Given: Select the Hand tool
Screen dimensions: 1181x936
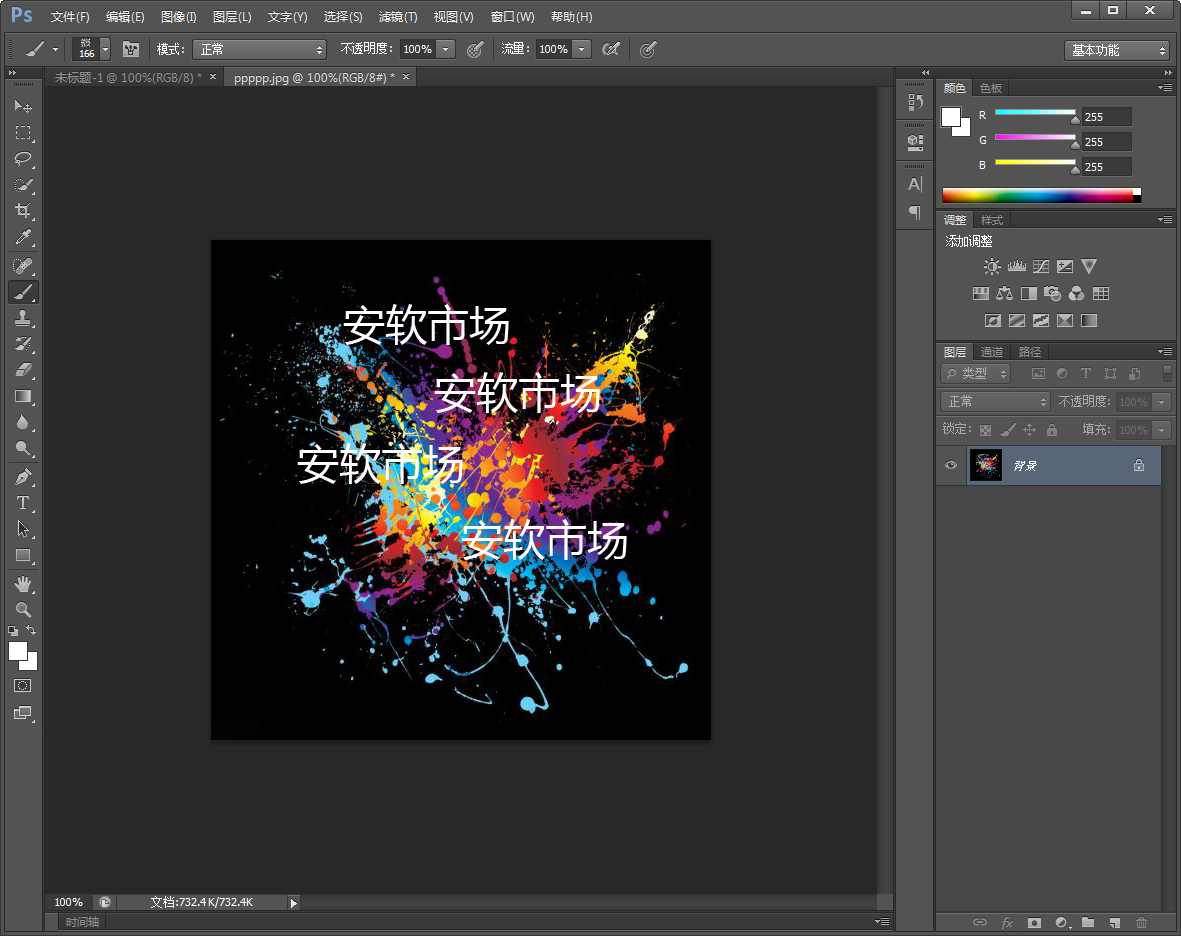Looking at the screenshot, I should click(x=23, y=584).
